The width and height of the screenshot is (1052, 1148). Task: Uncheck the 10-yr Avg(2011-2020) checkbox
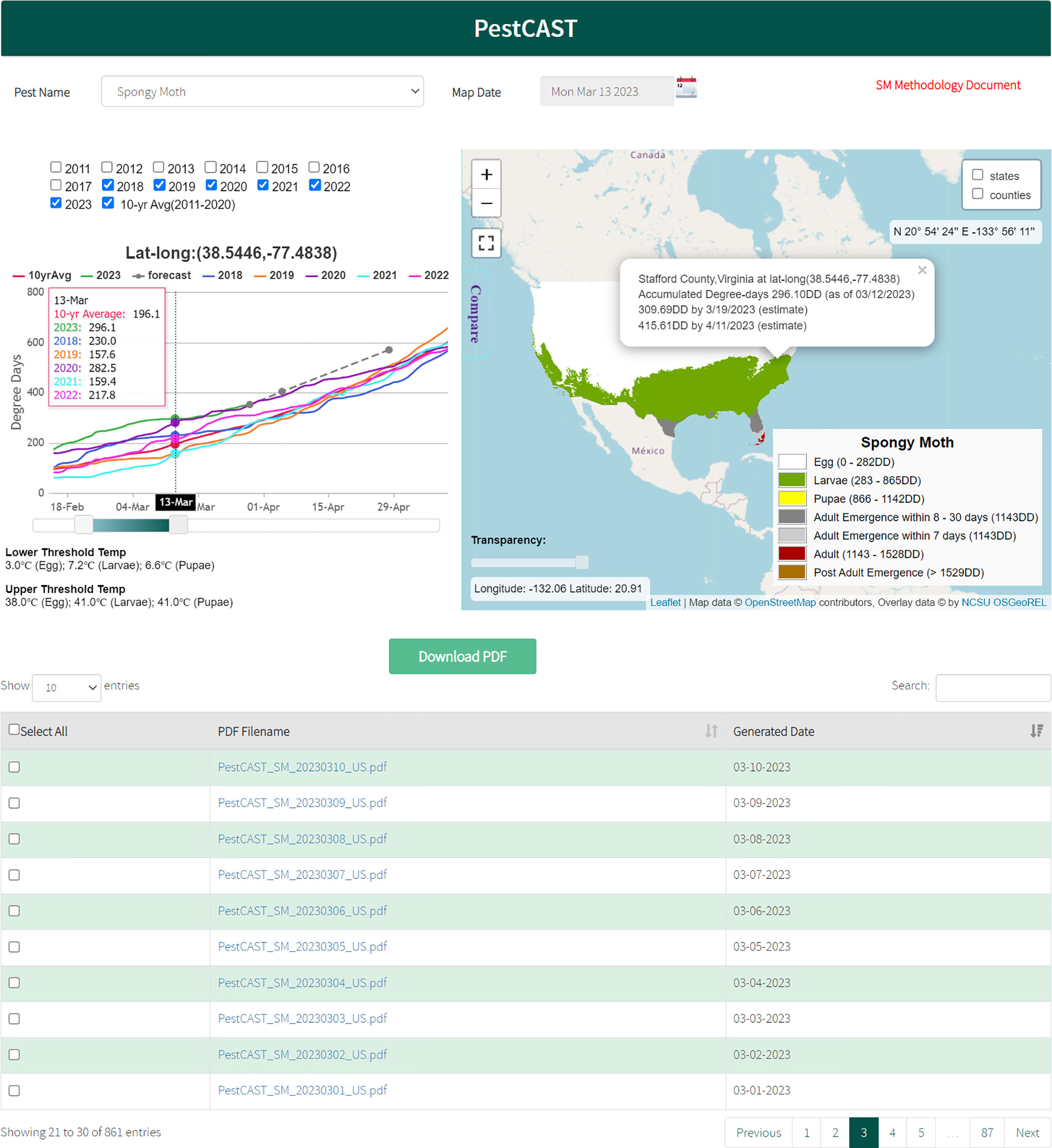point(108,203)
